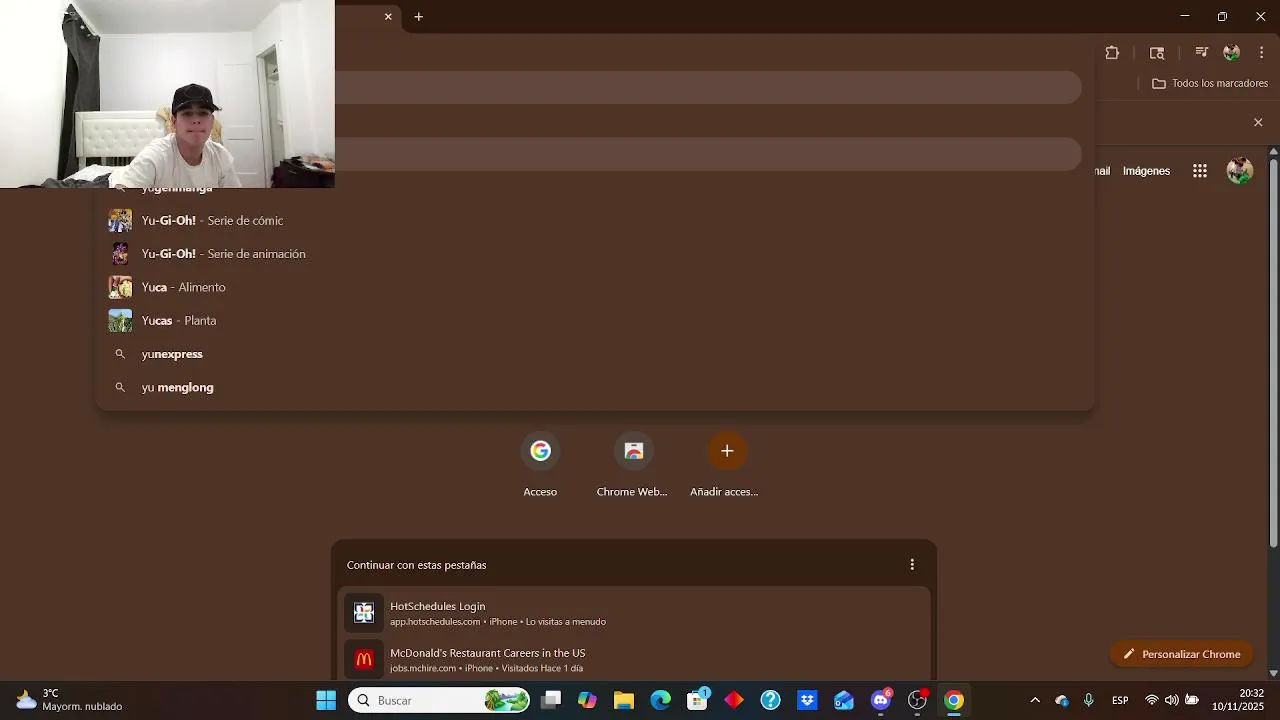Select Yu-Gi-Oh! Serie de cómic suggestion
Image resolution: width=1280 pixels, height=720 pixels.
point(595,220)
